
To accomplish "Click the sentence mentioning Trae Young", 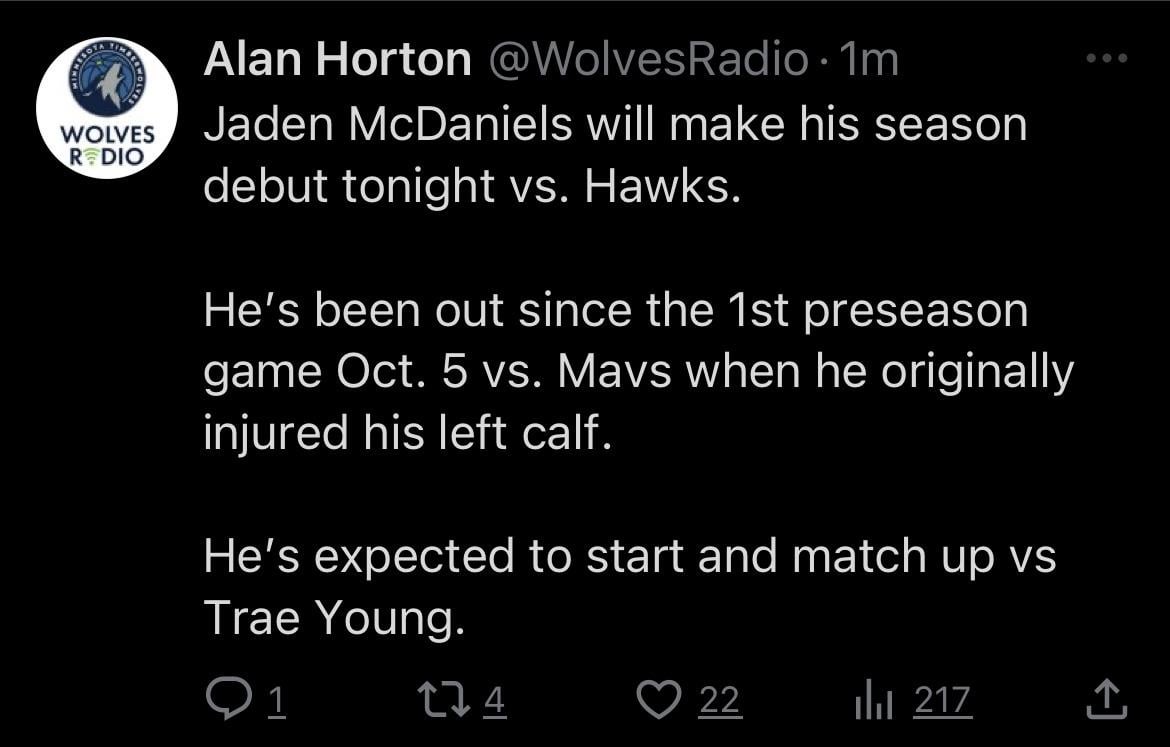I will (630, 588).
